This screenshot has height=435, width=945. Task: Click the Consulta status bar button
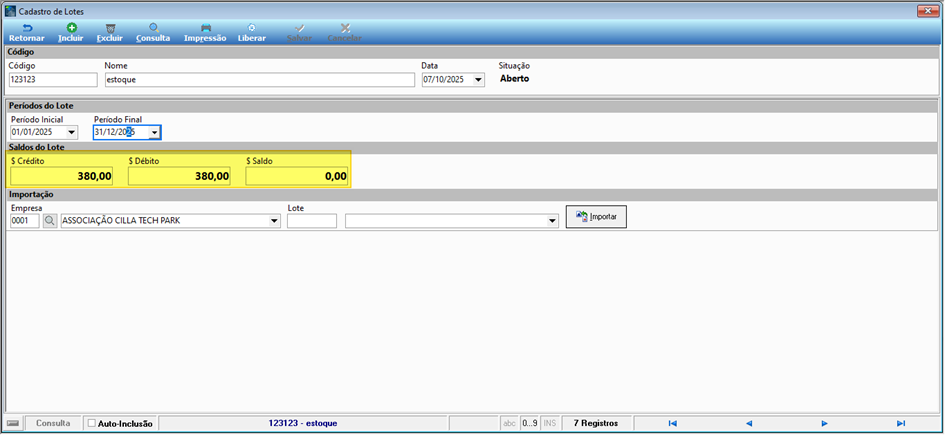click(53, 423)
